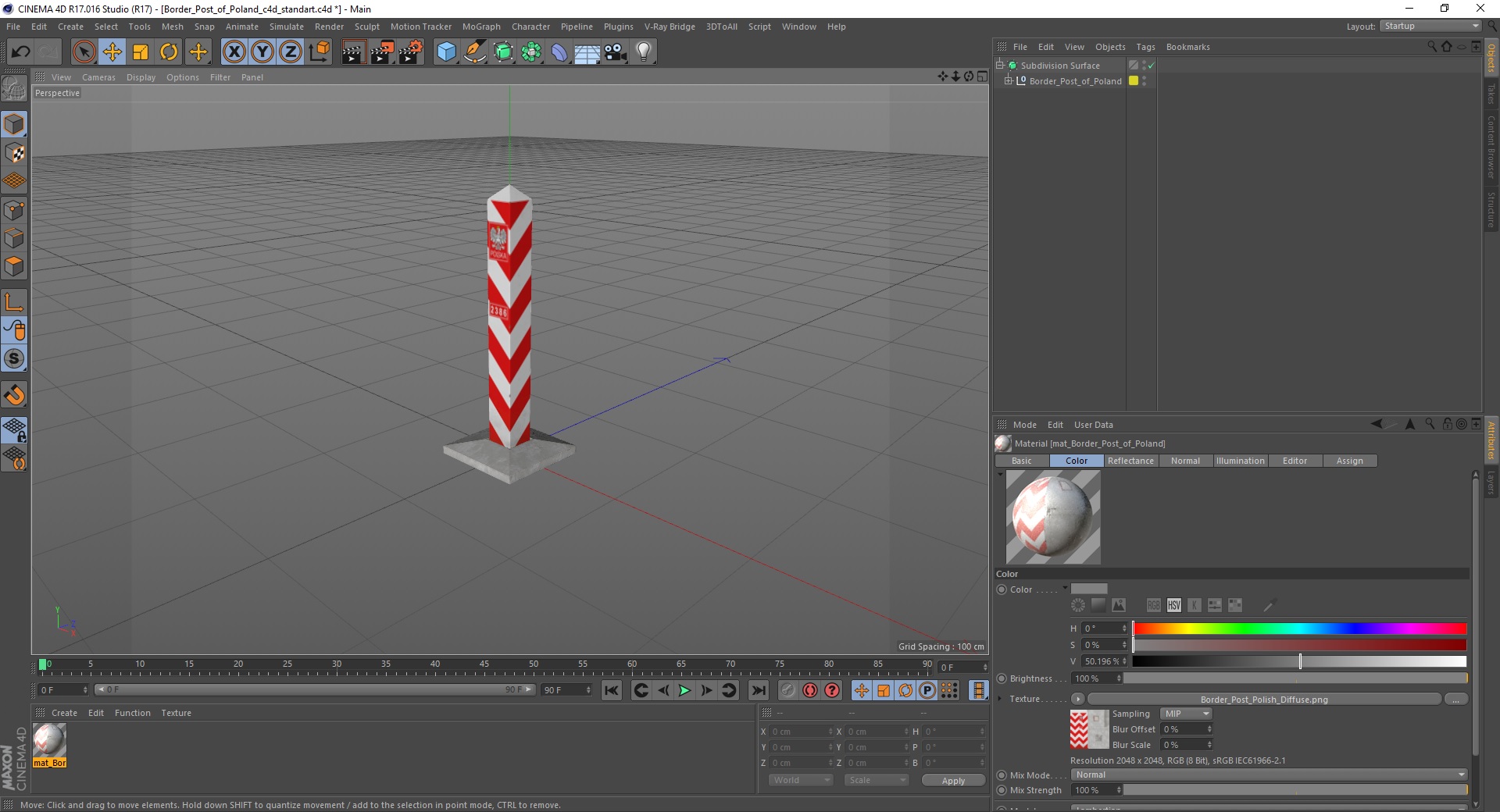Open viewport Cameras menu
1500x812 pixels.
click(98, 77)
